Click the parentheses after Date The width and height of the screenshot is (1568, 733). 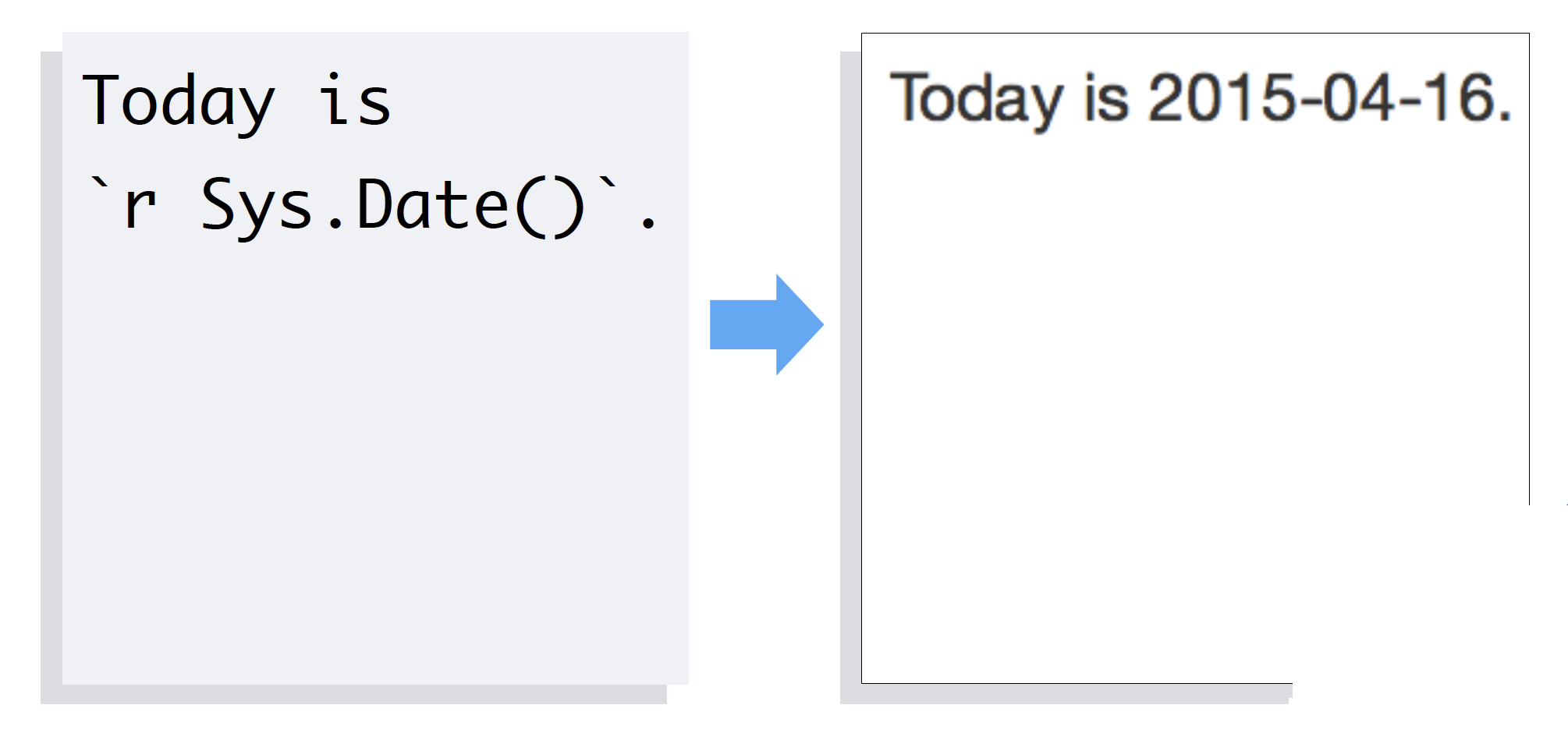click(x=550, y=207)
